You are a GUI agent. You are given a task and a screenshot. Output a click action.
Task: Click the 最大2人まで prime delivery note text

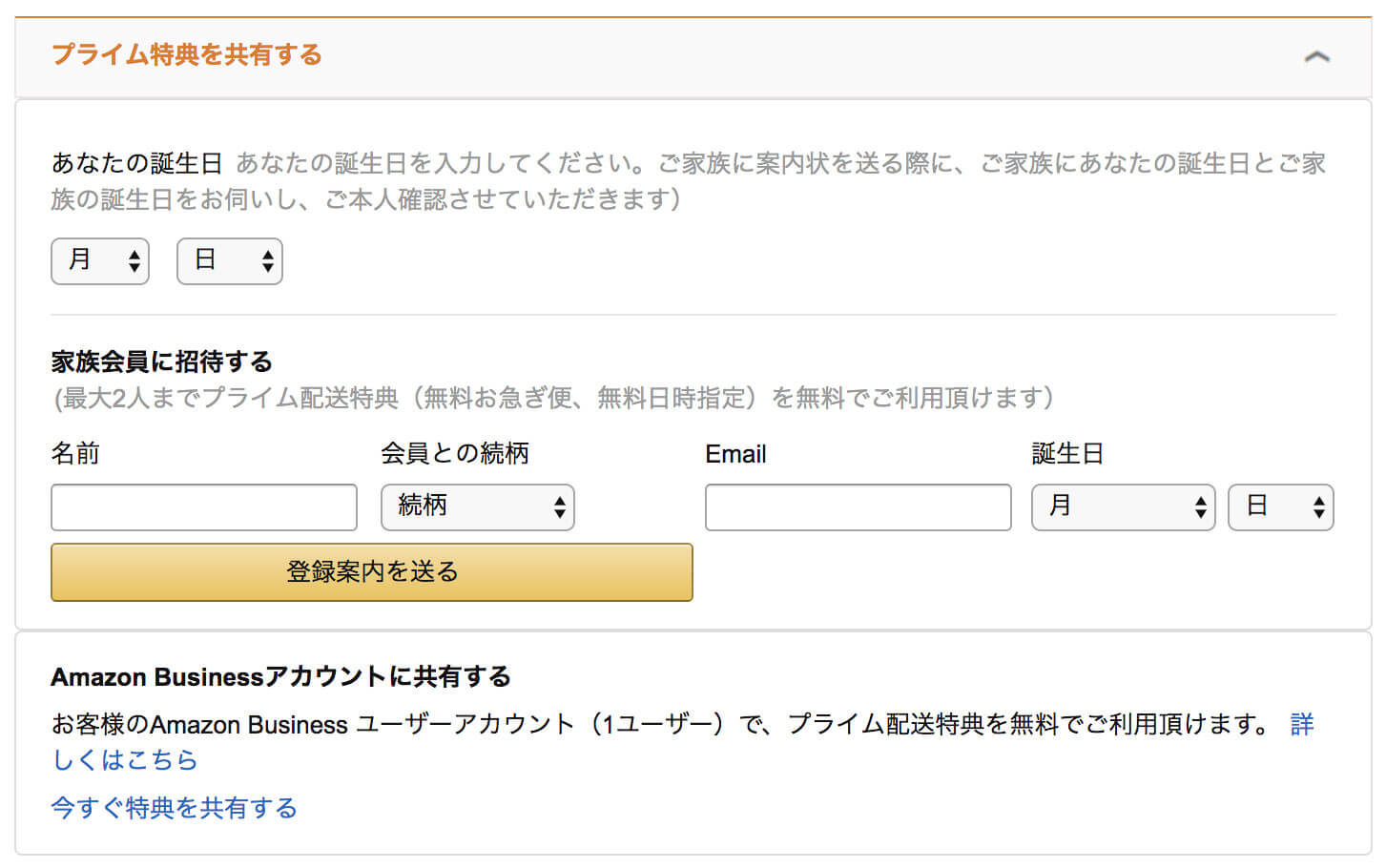[x=553, y=398]
